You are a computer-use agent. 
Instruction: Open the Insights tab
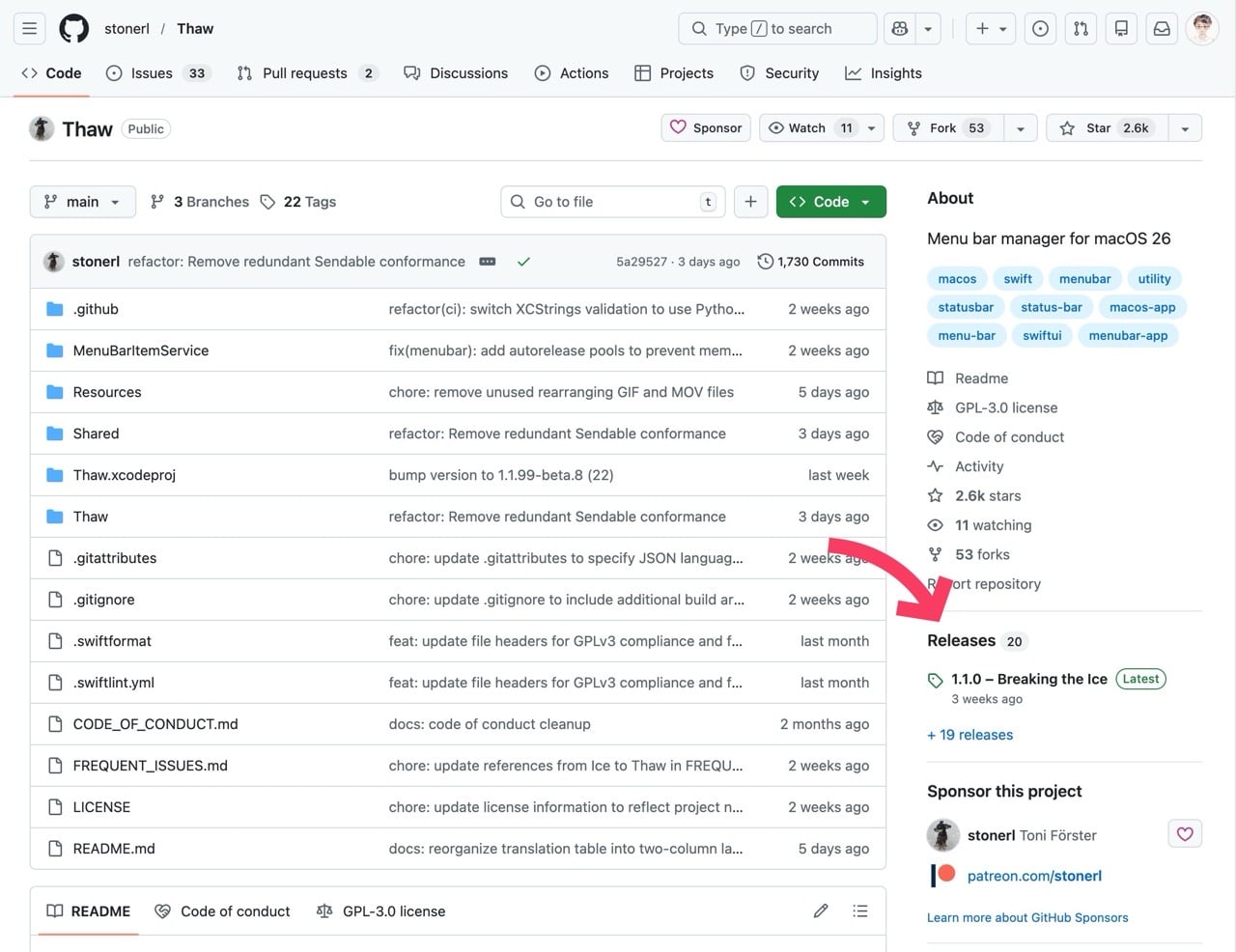pyautogui.click(x=884, y=73)
